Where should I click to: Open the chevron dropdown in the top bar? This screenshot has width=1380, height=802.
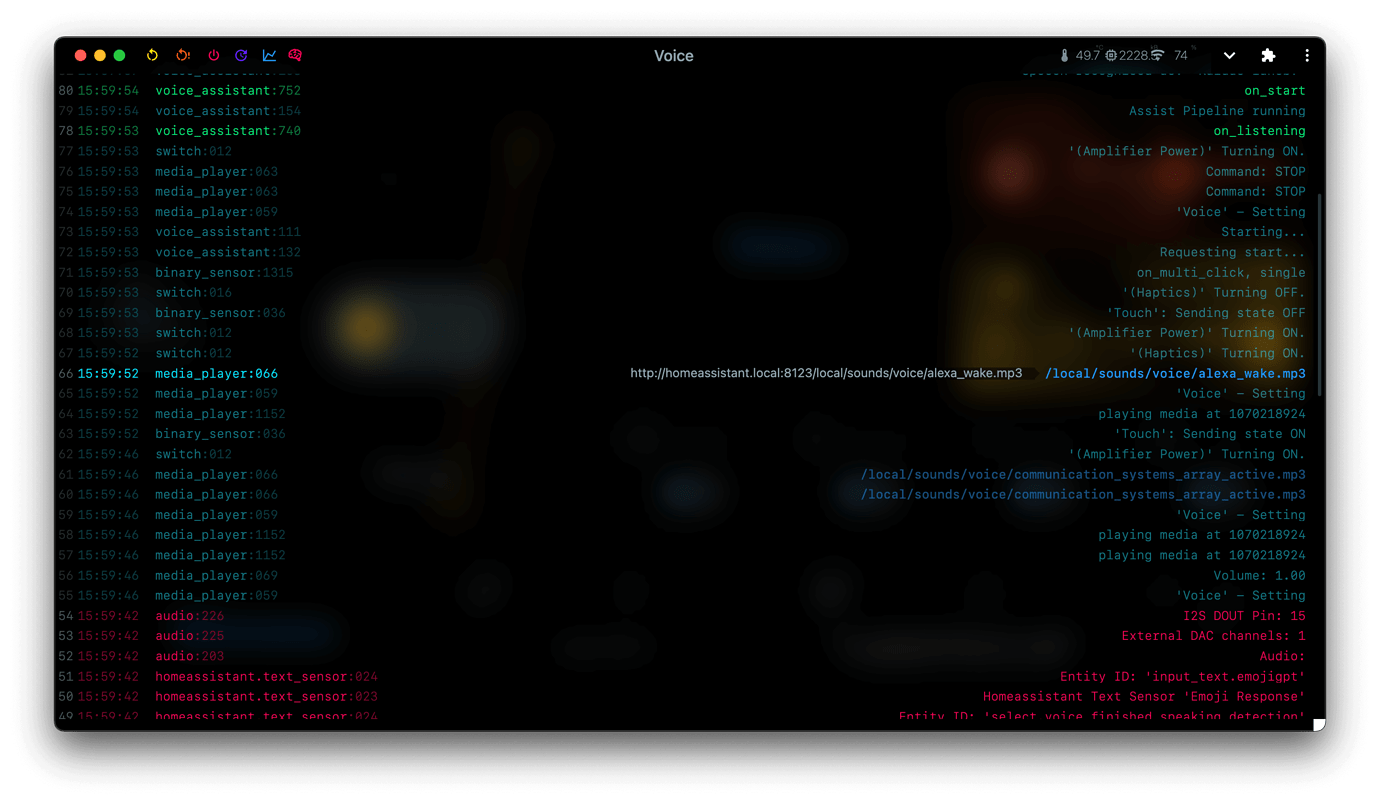point(1229,56)
